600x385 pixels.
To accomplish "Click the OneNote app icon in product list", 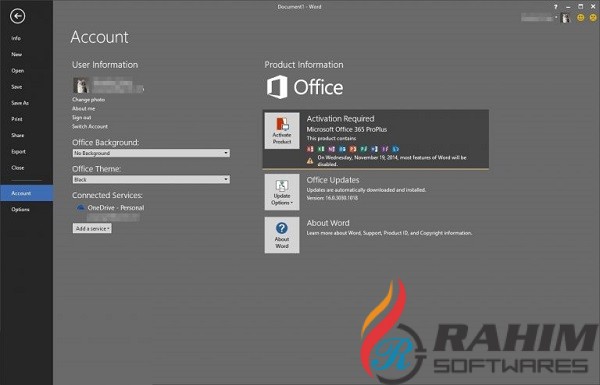I will point(332,149).
